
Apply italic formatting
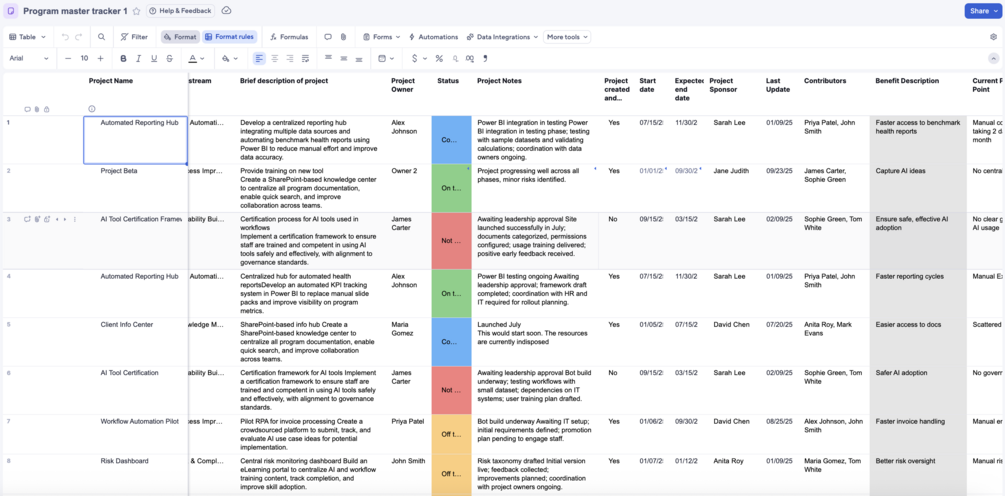coord(138,58)
